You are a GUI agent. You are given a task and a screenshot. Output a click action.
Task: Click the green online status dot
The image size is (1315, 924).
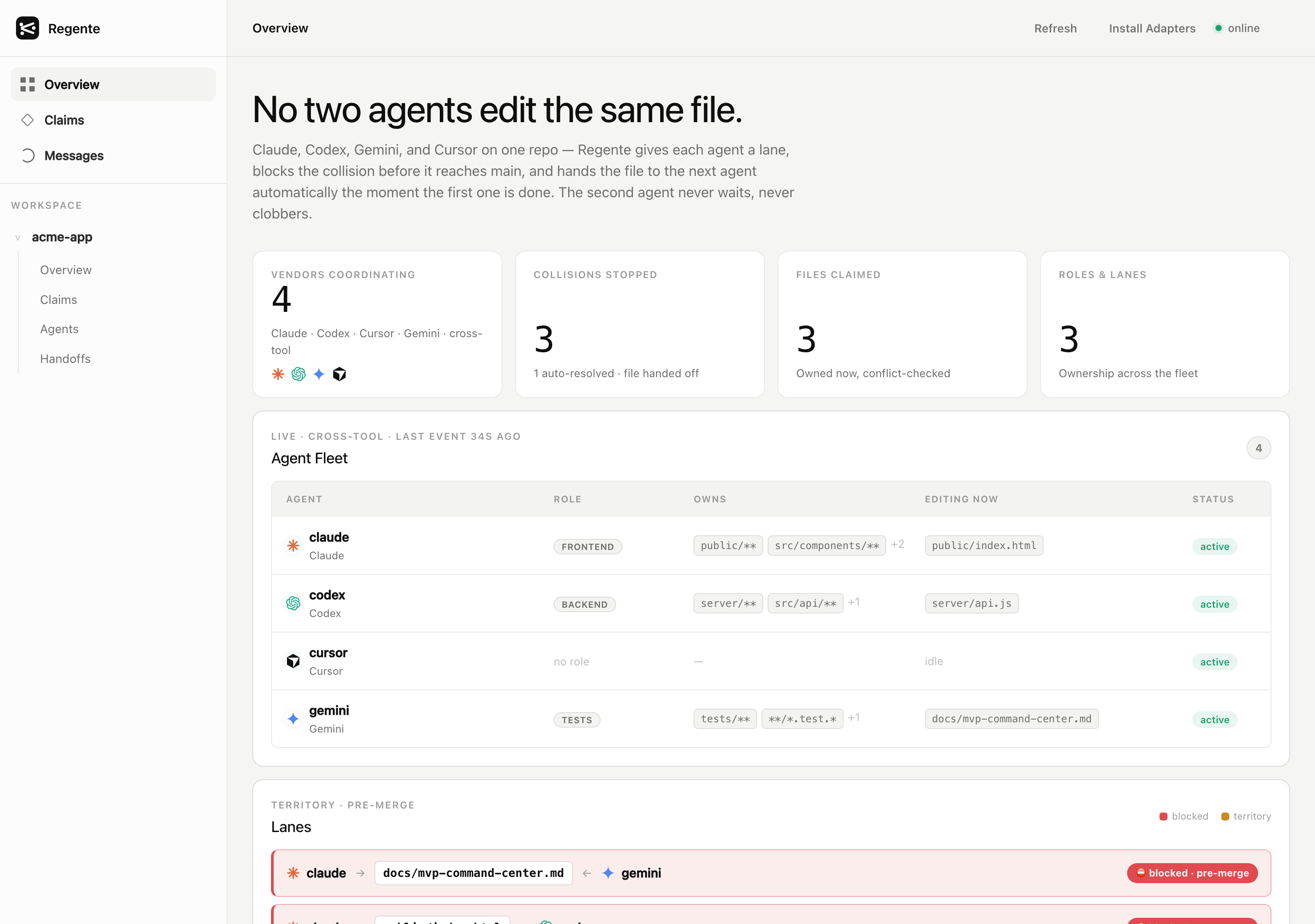click(x=1219, y=28)
